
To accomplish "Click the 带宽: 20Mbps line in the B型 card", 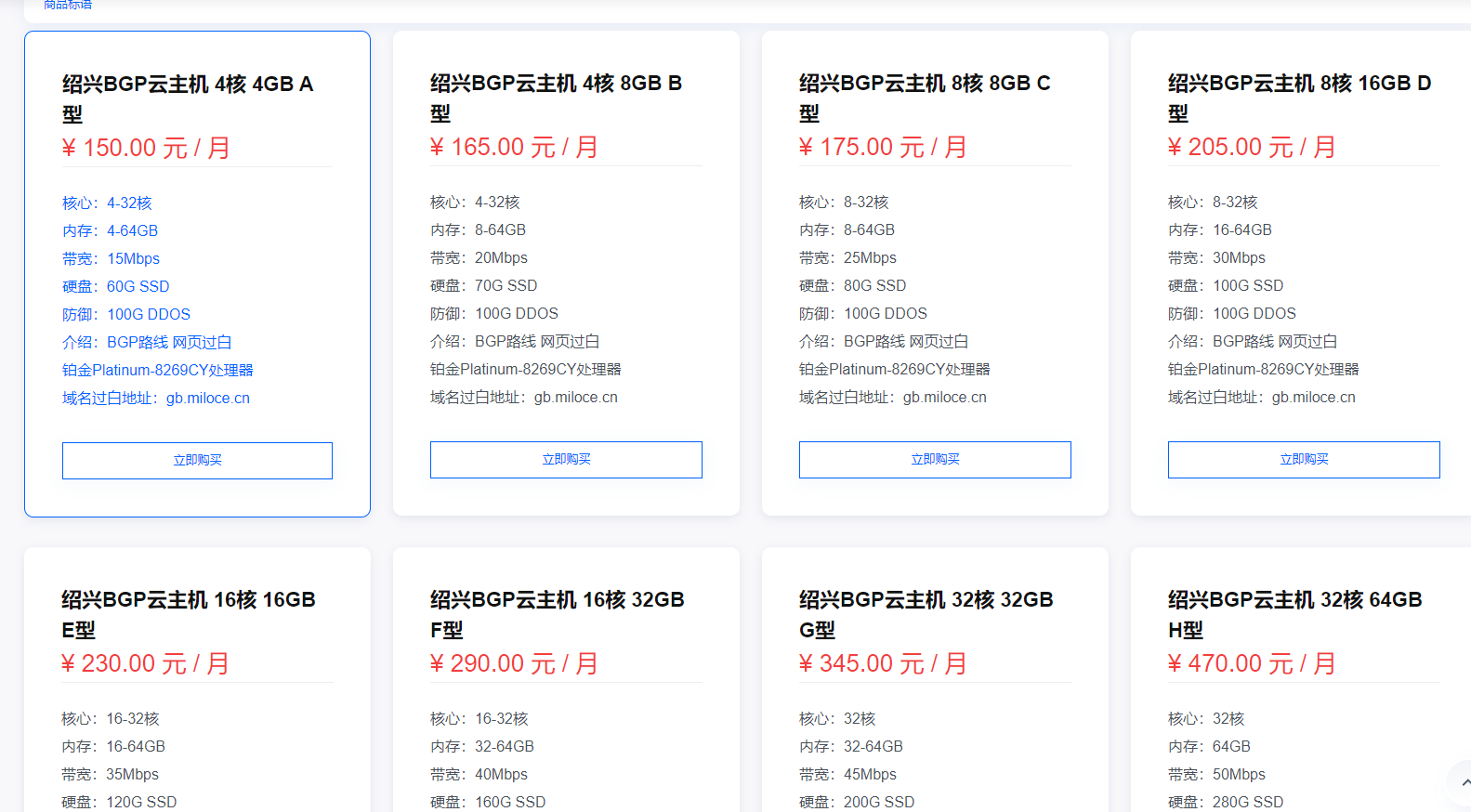I will [479, 258].
